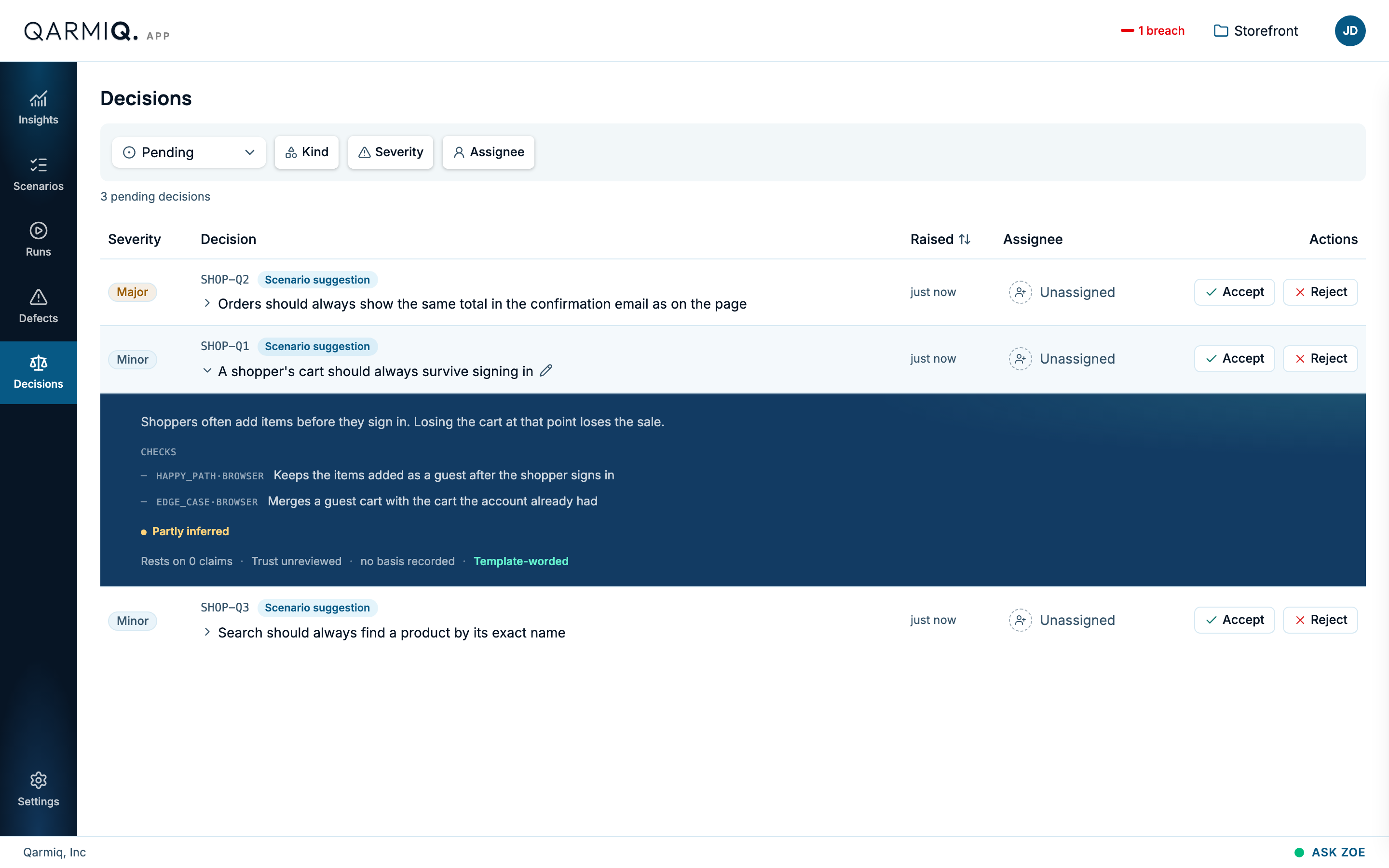Click the Minor badge on SHOP-Q3 row
The width and height of the screenshot is (1389, 868).
(x=132, y=621)
